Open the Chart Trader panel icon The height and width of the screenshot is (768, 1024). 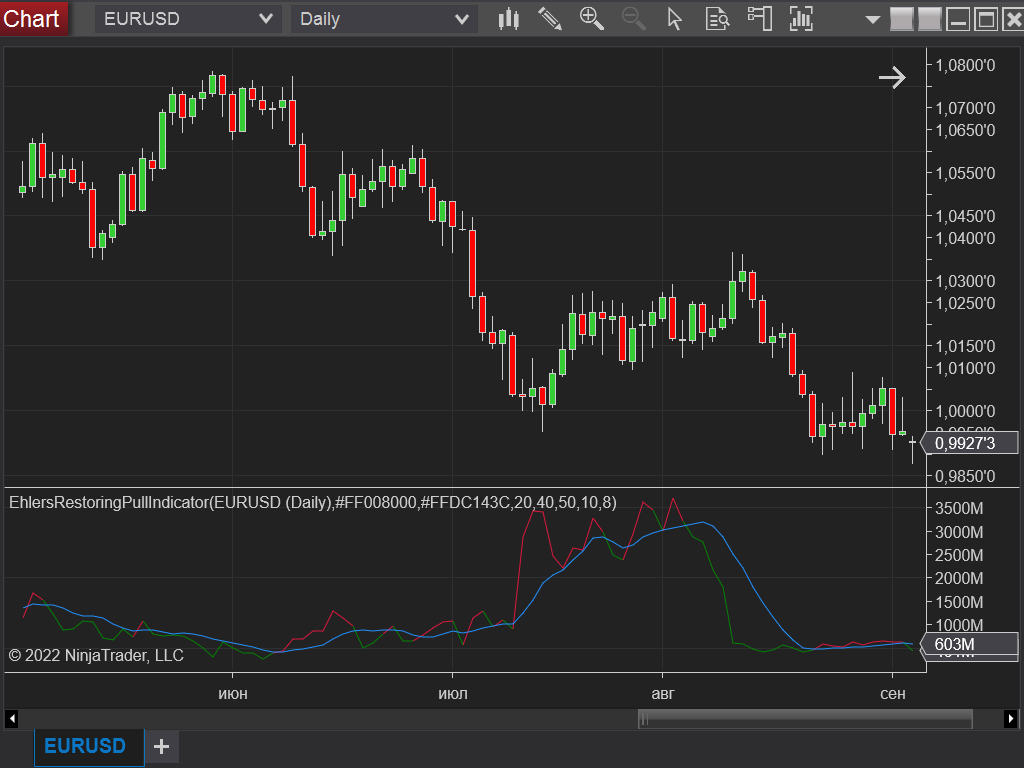point(759,18)
